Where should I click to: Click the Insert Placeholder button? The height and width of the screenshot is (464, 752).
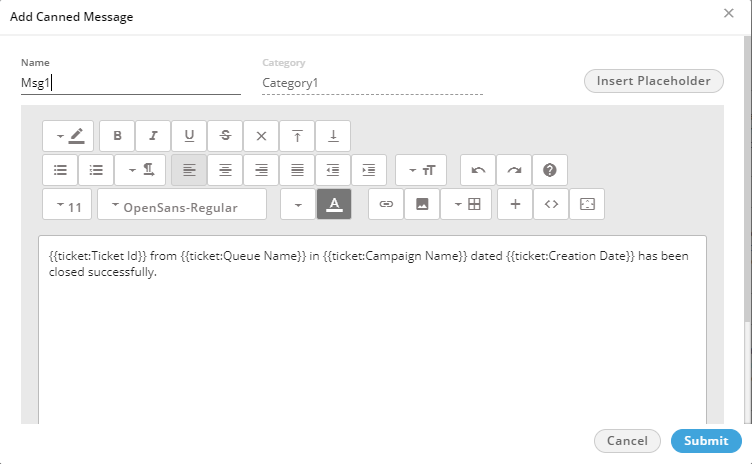point(653,81)
